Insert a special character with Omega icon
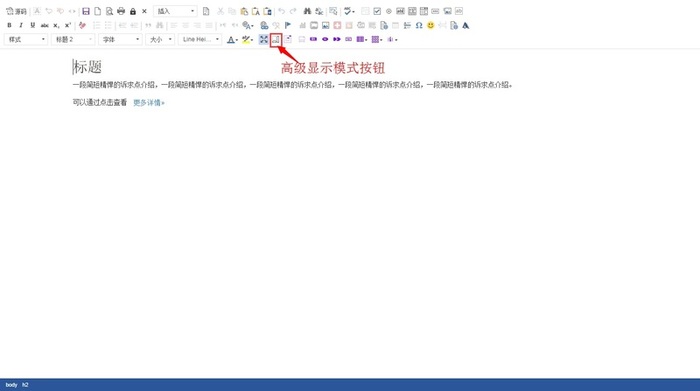Screen dimensions: 700x391 click(x=419, y=25)
